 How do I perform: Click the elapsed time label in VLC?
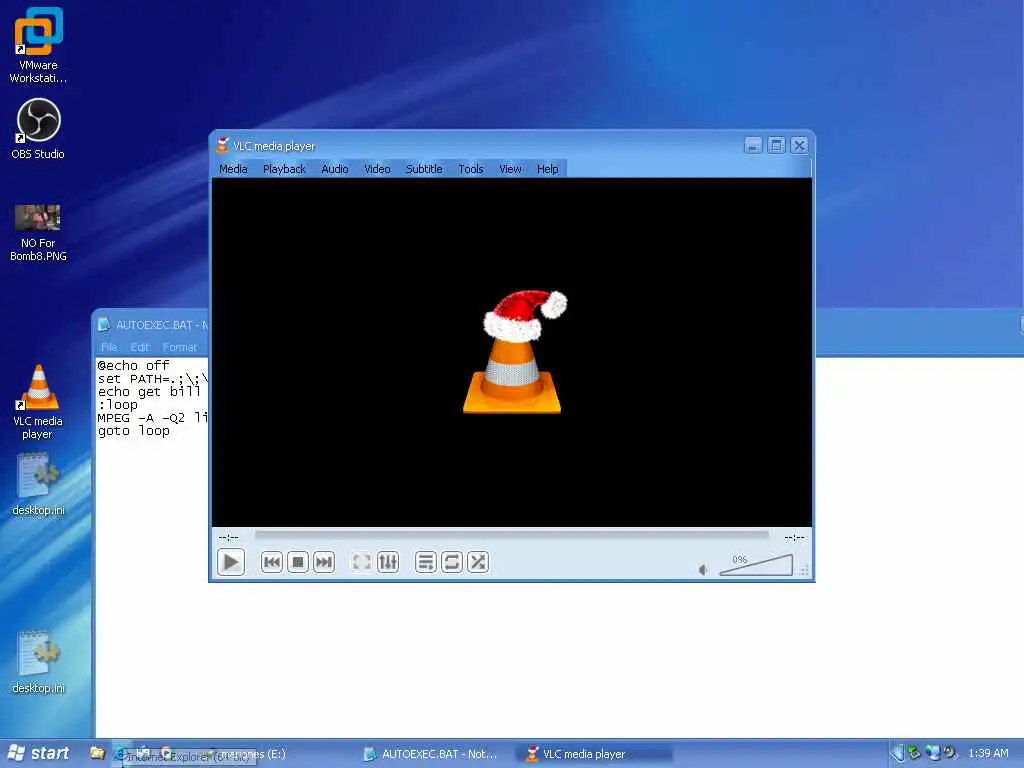pos(228,537)
